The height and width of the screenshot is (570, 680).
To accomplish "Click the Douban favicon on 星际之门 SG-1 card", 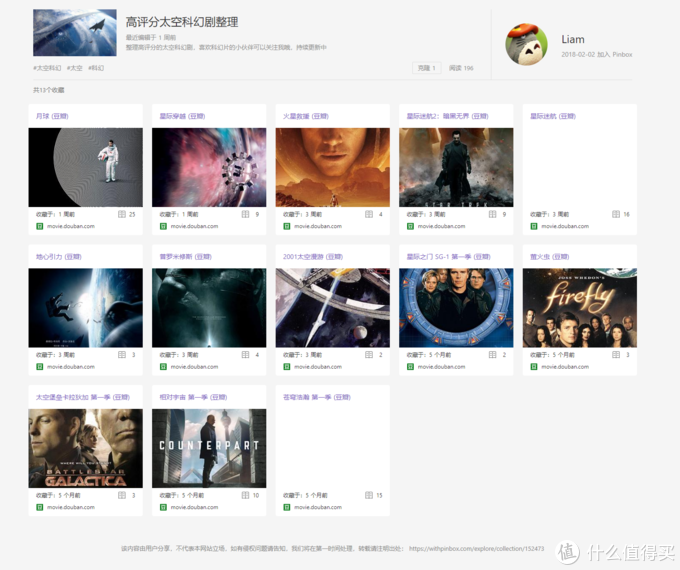I will pos(410,367).
